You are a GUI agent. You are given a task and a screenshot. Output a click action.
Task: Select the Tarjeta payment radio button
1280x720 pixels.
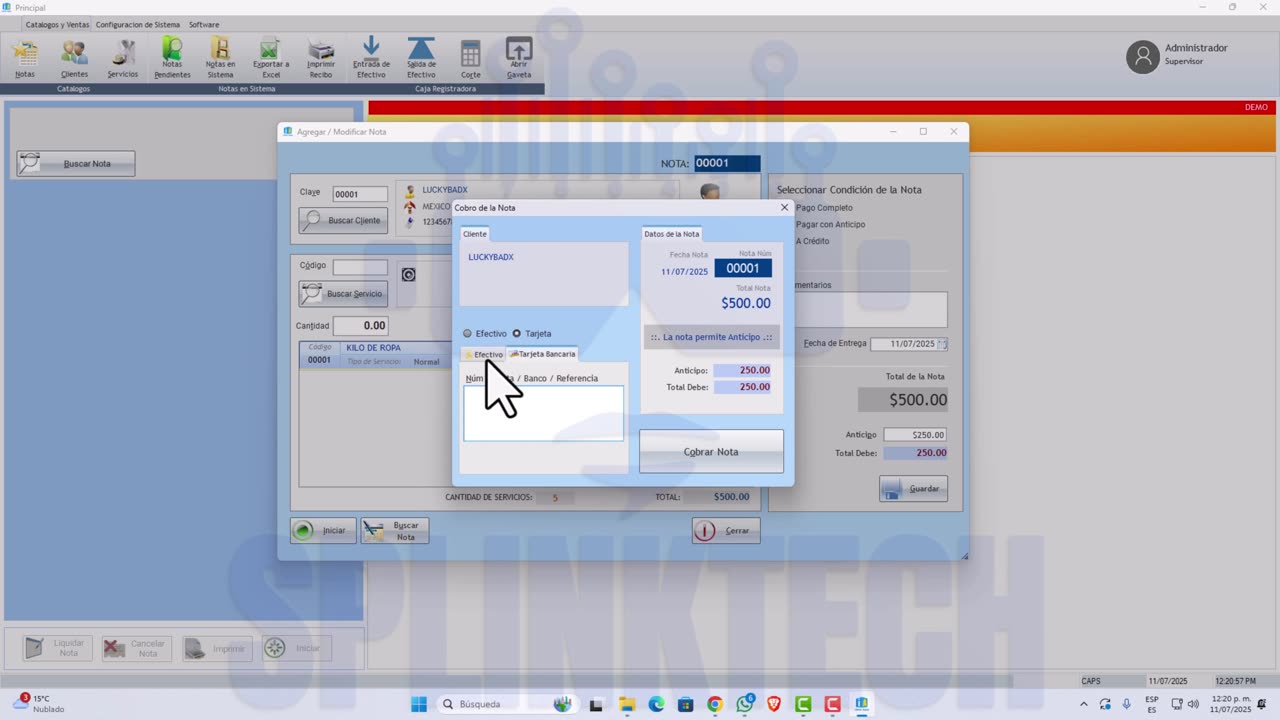516,333
